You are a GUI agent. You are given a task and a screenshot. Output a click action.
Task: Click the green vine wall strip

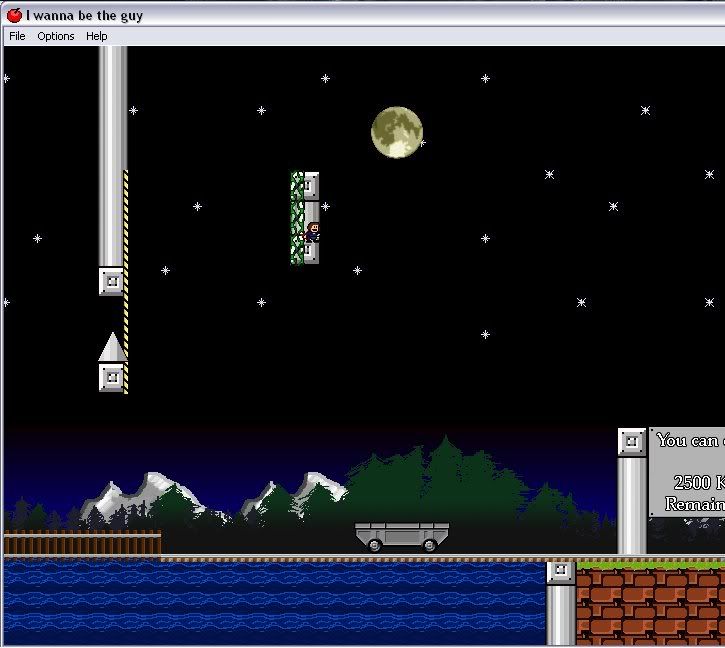click(x=297, y=218)
